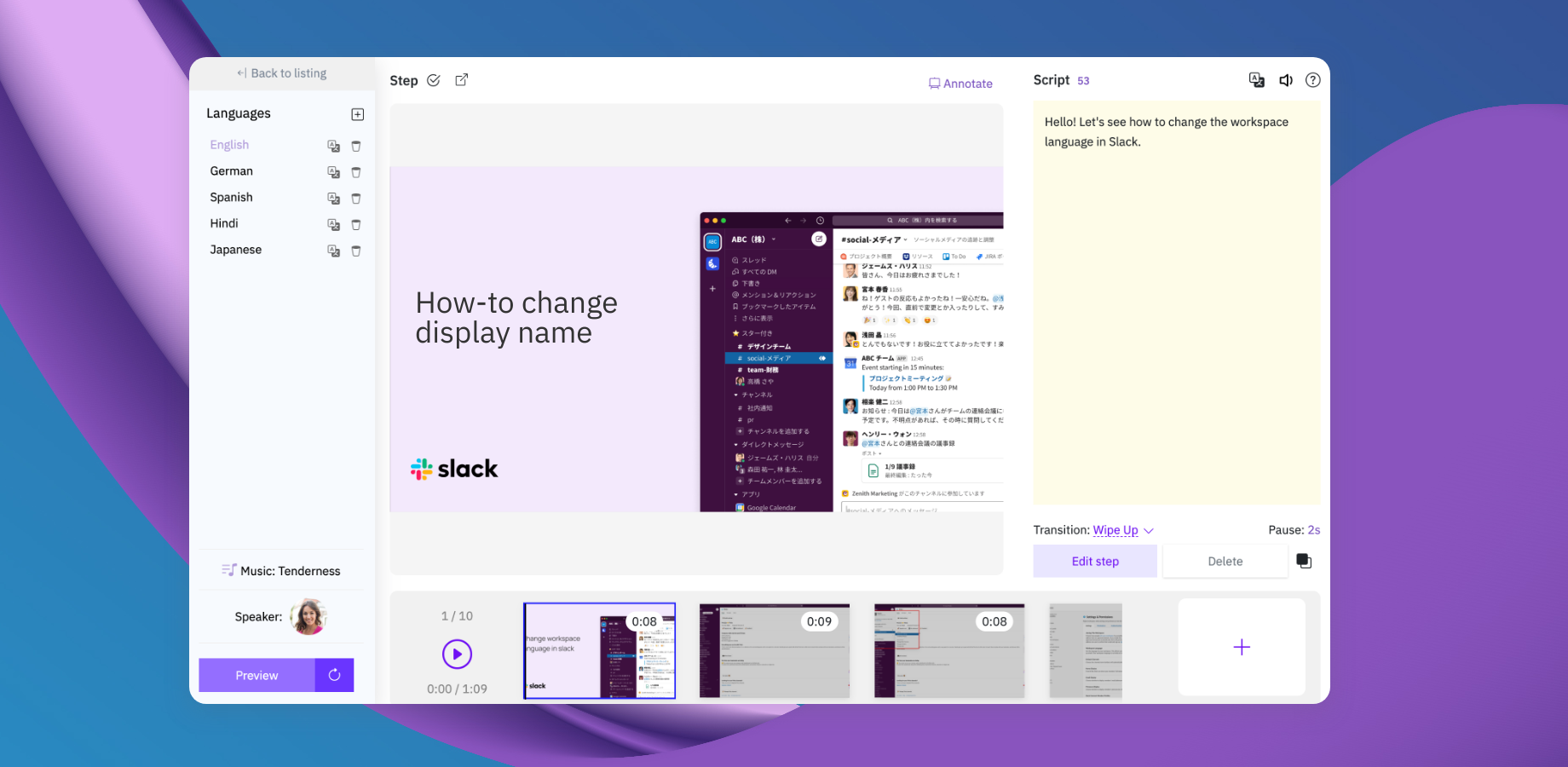Image resolution: width=1568 pixels, height=767 pixels.
Task: Add a new step with plus card
Action: 1242,647
